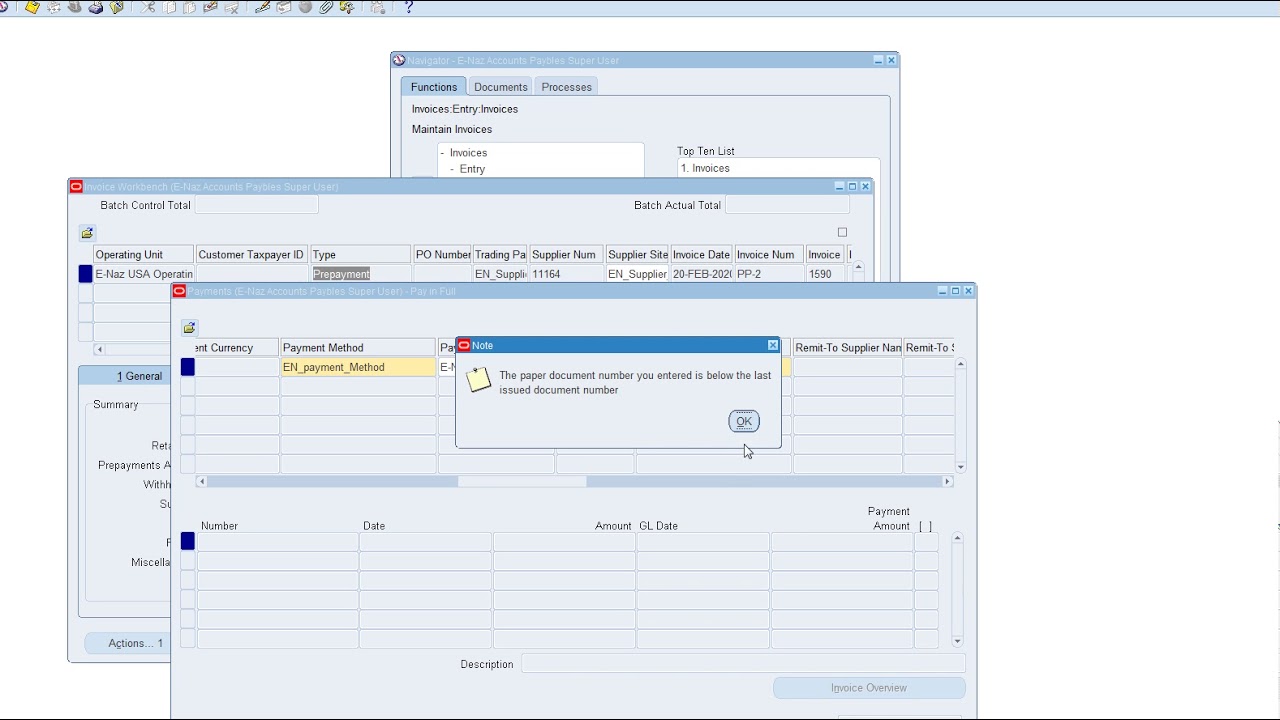Click the Edit Field pencil icon
This screenshot has height=720, width=1280.
click(x=262, y=7)
